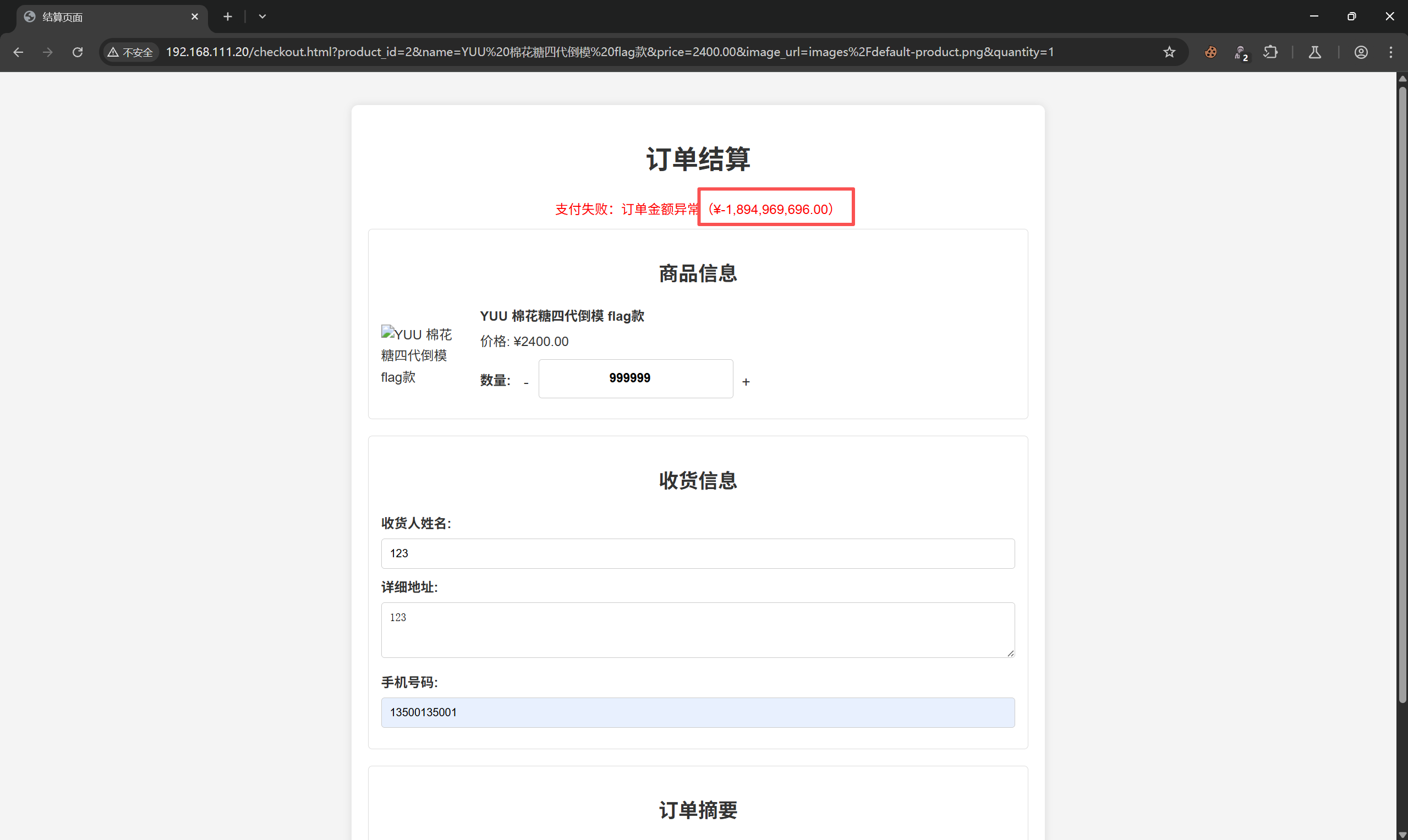
Task: Select the 结算页面 tab
Action: click(102, 17)
